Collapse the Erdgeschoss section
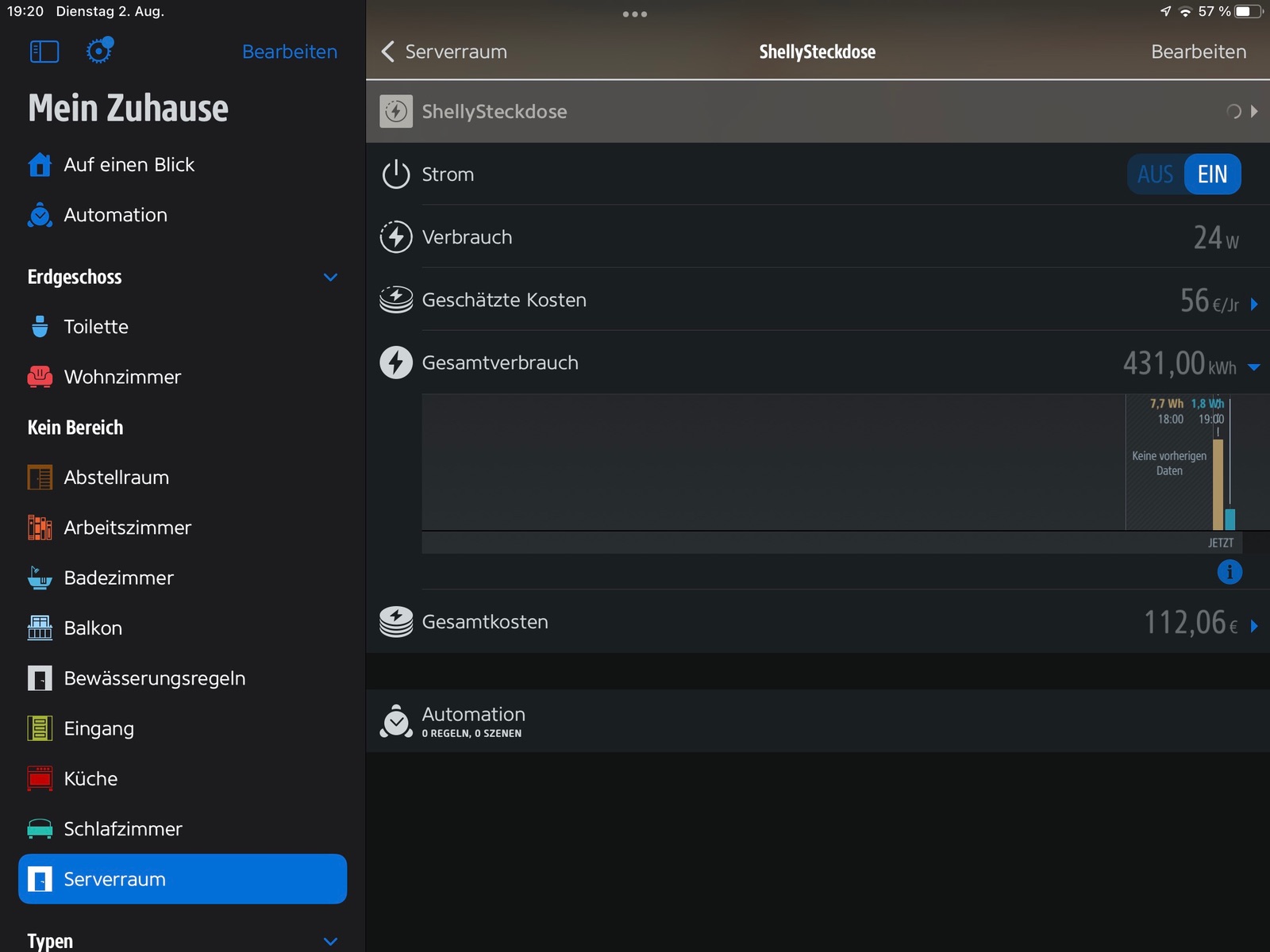This screenshot has height=952, width=1270. (331, 277)
